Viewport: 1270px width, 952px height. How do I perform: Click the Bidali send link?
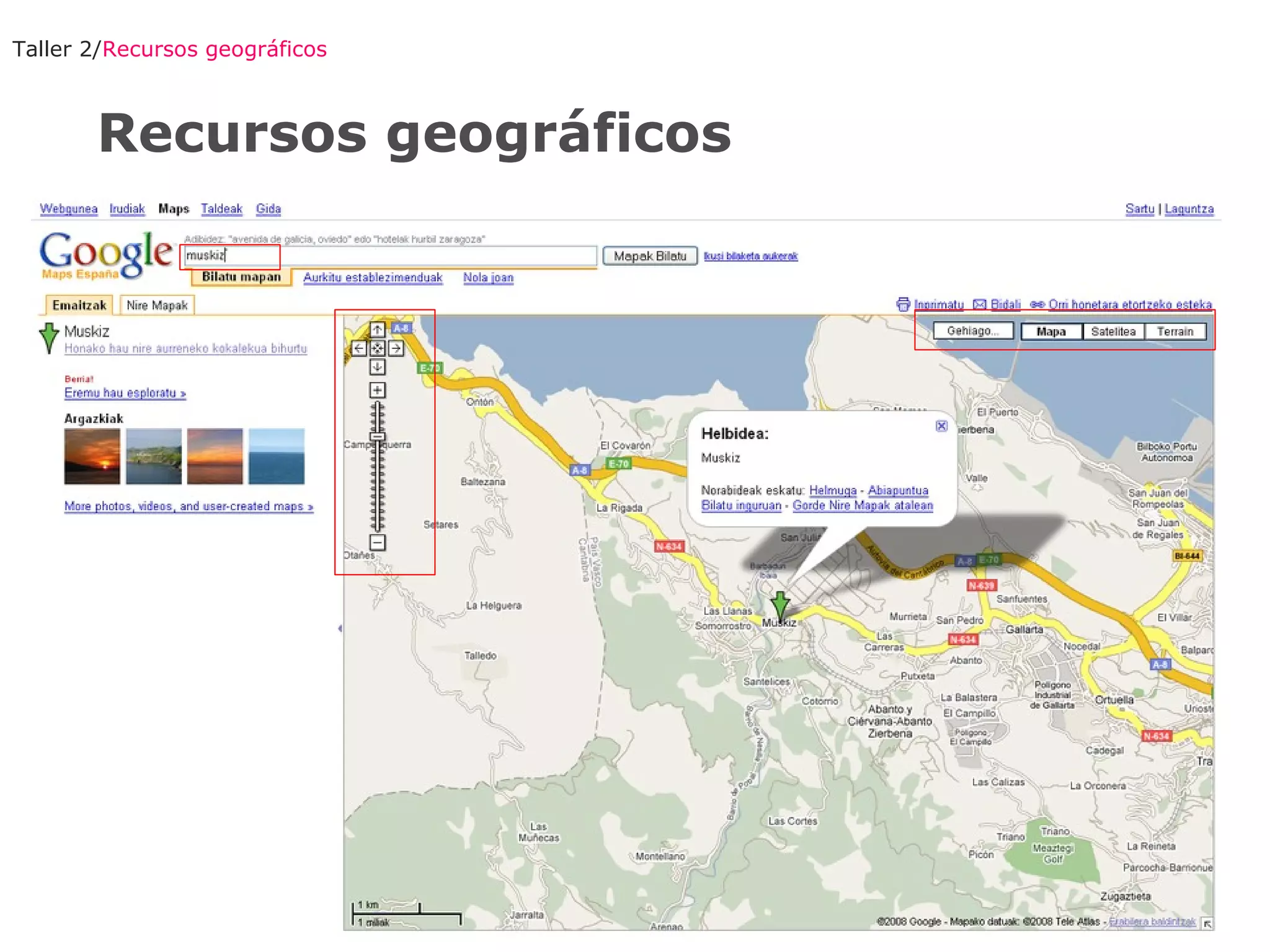(x=1005, y=304)
